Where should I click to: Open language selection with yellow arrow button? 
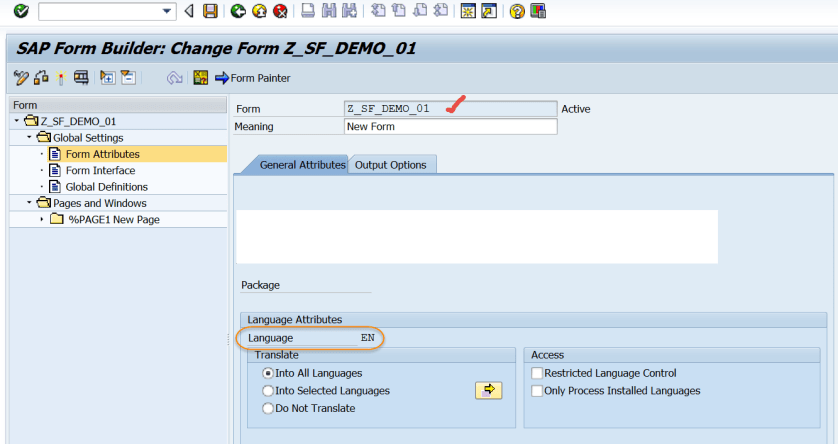488,391
